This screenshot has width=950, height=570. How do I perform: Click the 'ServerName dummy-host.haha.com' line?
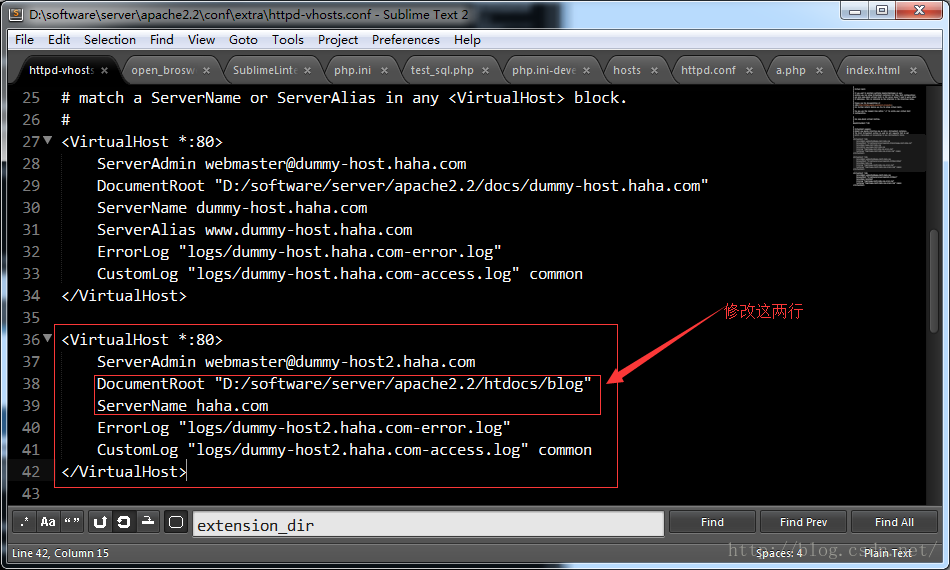coord(232,208)
